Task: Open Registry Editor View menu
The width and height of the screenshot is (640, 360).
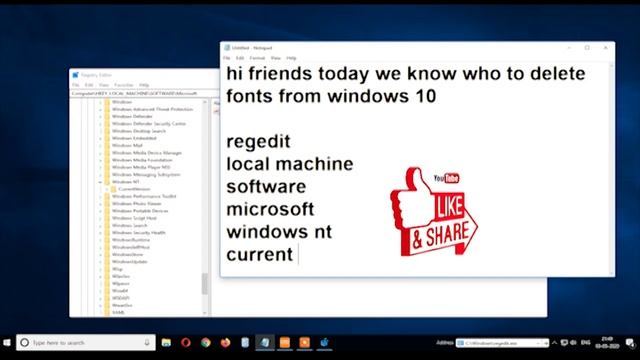Action: pyautogui.click(x=104, y=85)
